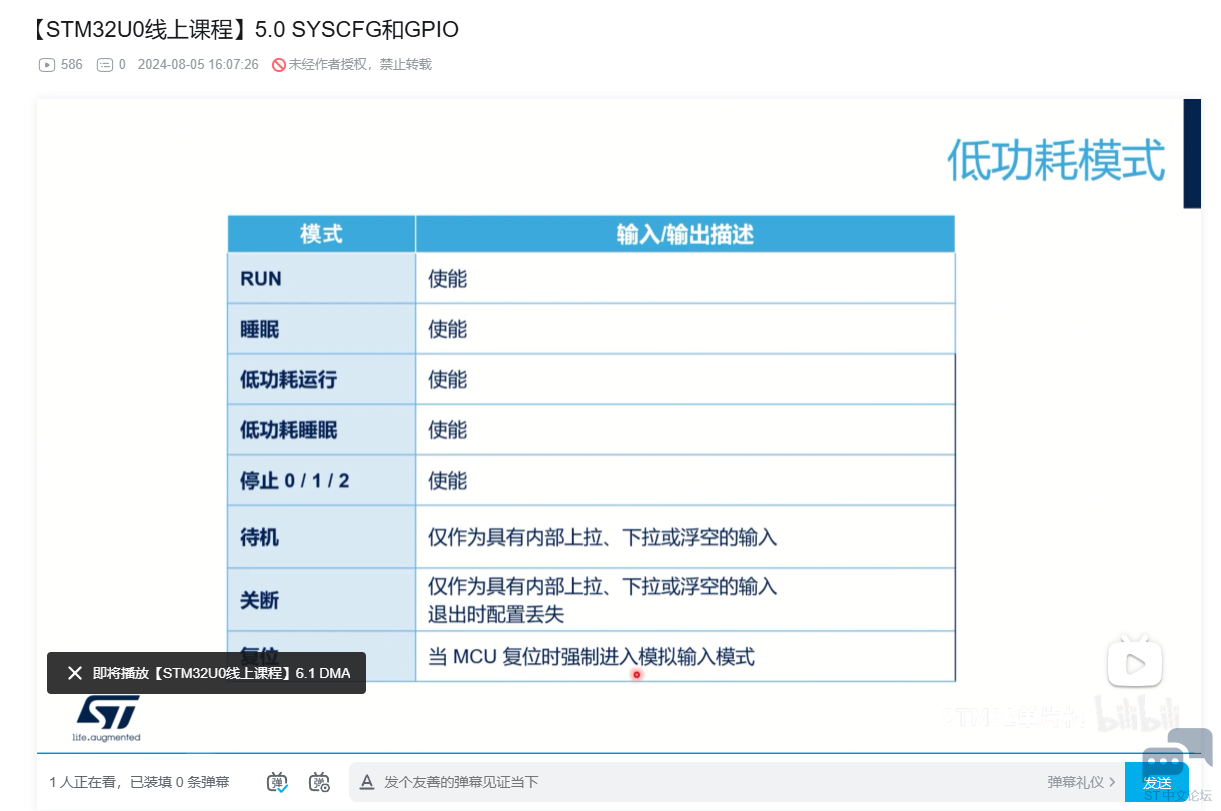Image resolution: width=1221 pixels, height=811 pixels.
Task: Click the blue 发送 send button
Action: point(1157,782)
